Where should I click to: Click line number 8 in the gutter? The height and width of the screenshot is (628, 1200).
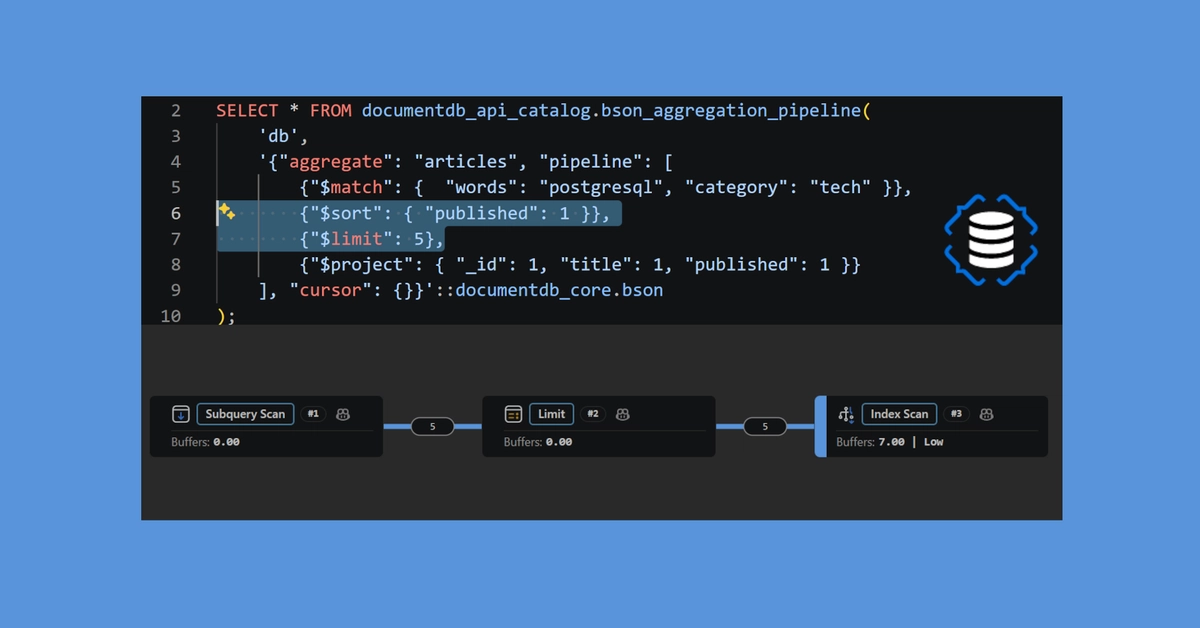pos(176,264)
